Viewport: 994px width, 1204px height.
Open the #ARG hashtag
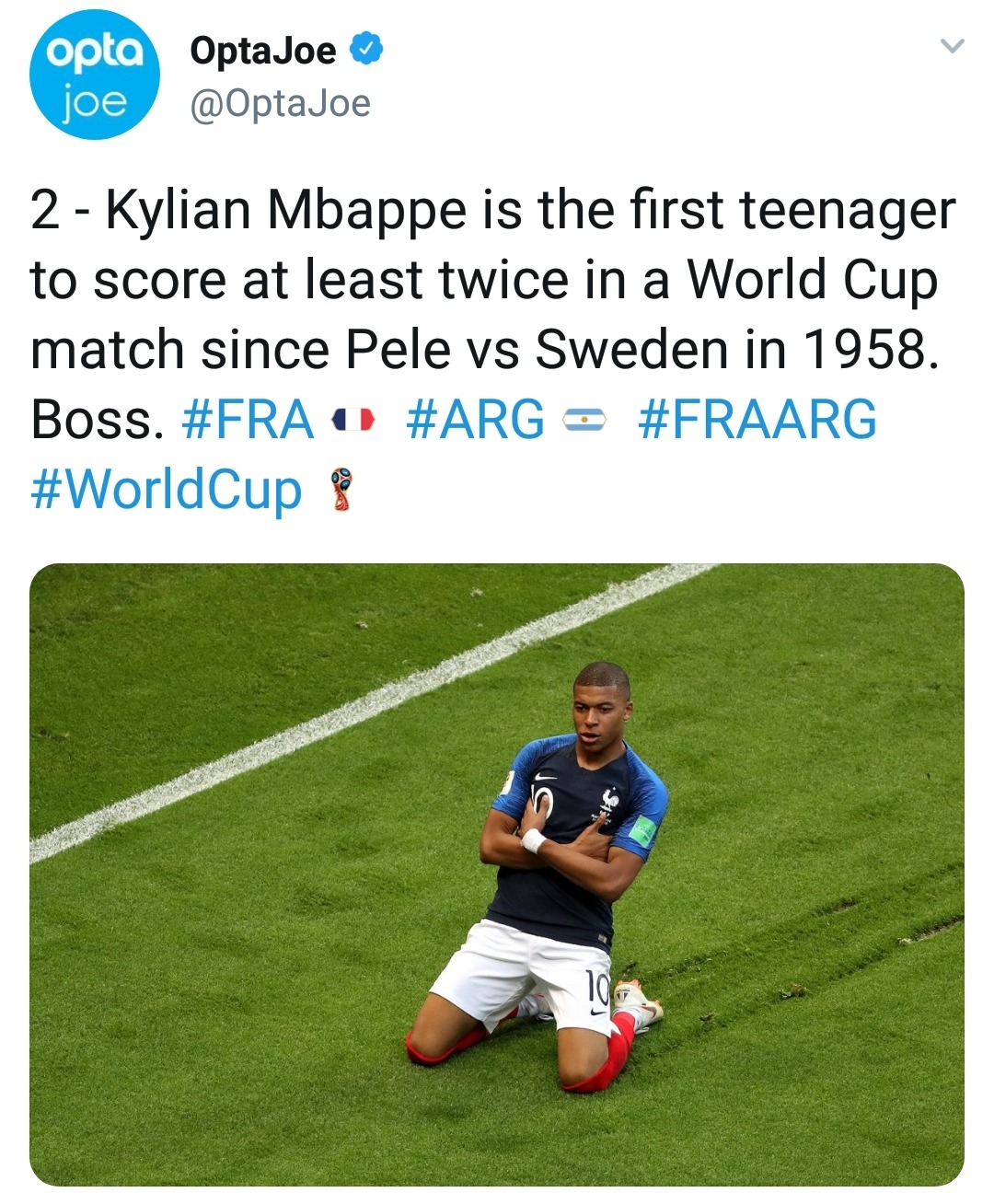pos(475,421)
